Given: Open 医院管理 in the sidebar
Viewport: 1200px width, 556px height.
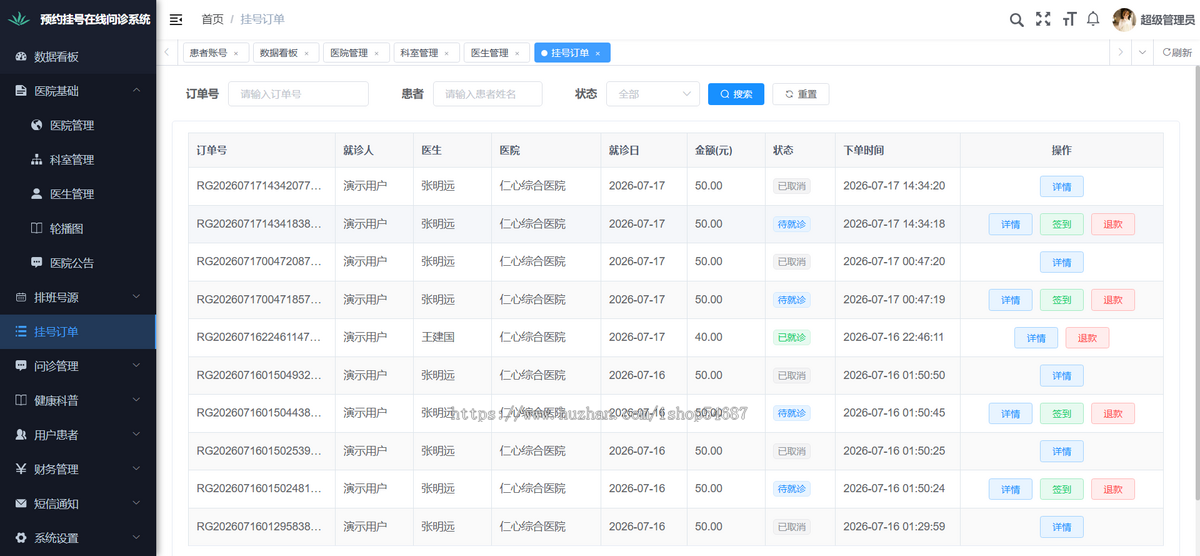Looking at the screenshot, I should [x=78, y=125].
